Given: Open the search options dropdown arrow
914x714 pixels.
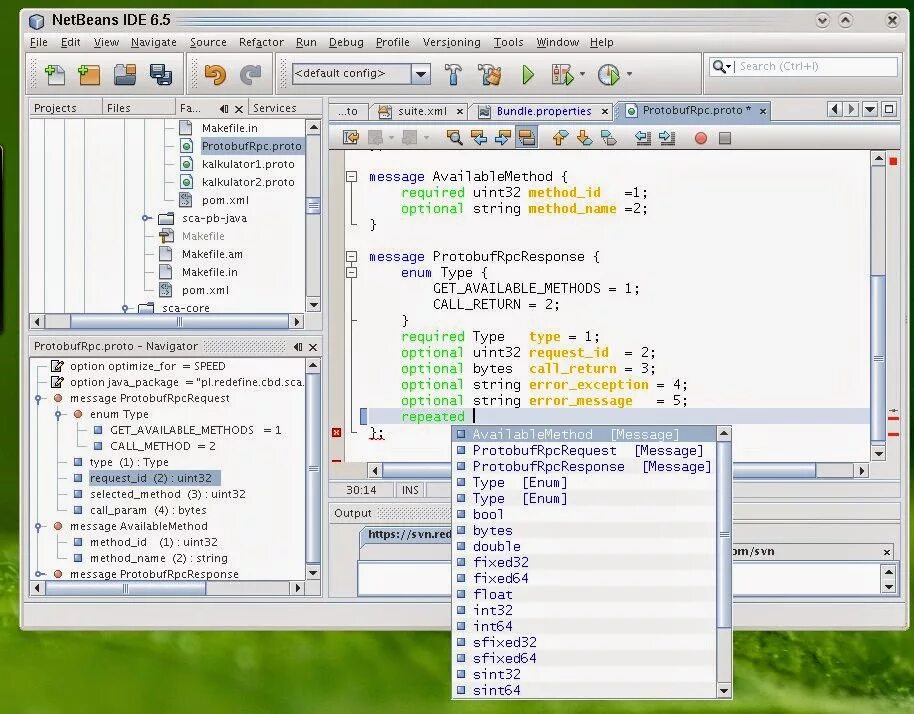Looking at the screenshot, I should pyautogui.click(x=729, y=67).
